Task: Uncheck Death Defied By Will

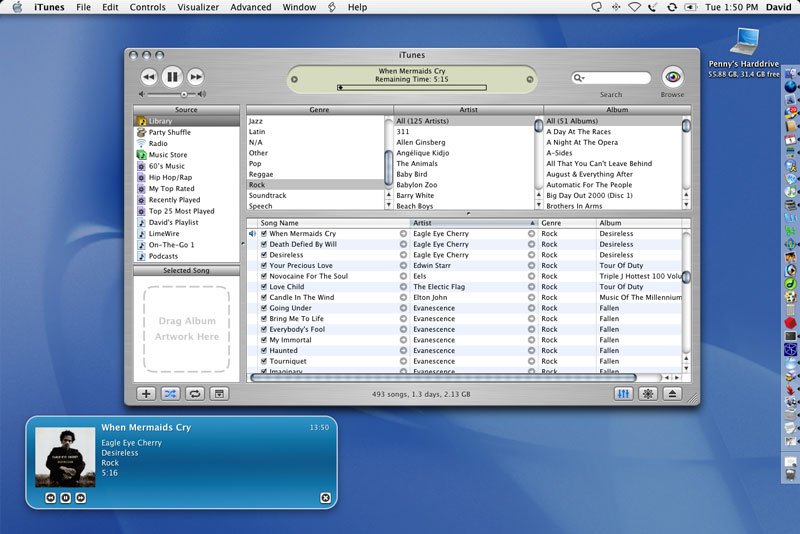Action: click(x=264, y=244)
